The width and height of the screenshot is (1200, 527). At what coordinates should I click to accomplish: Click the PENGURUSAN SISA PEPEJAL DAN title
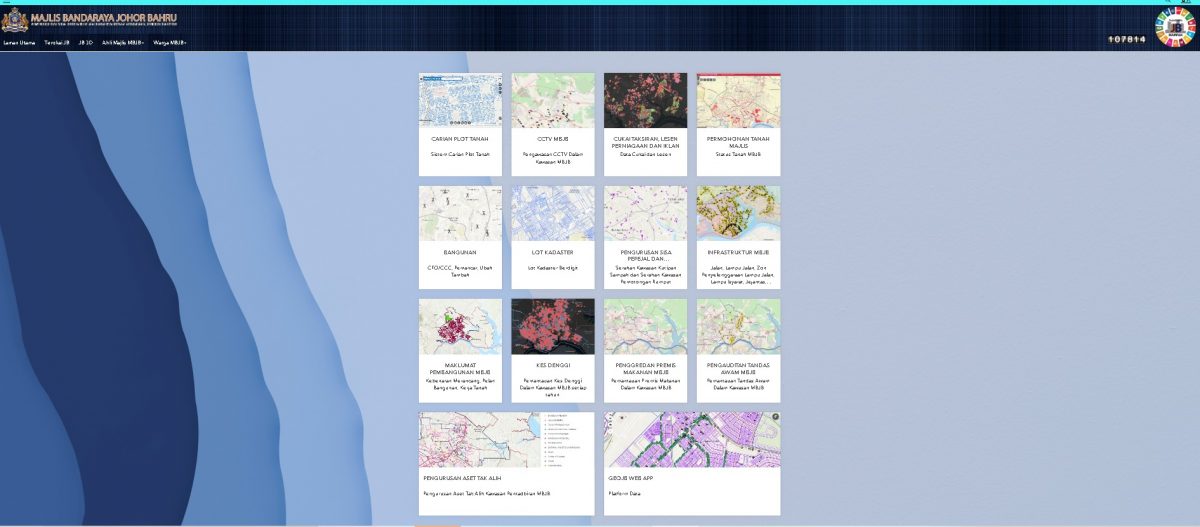point(645,255)
